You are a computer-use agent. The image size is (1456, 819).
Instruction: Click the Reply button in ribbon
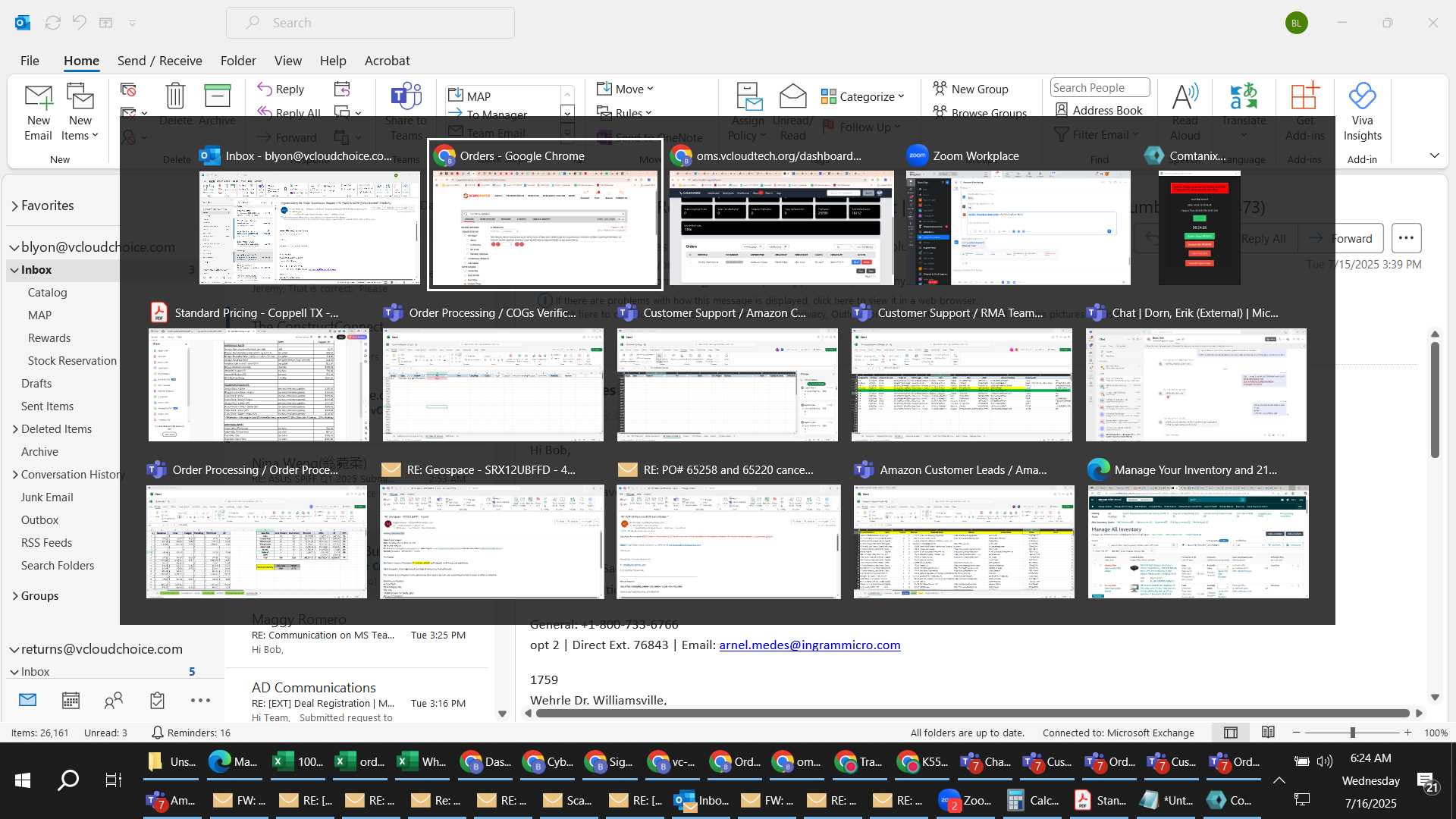point(281,89)
